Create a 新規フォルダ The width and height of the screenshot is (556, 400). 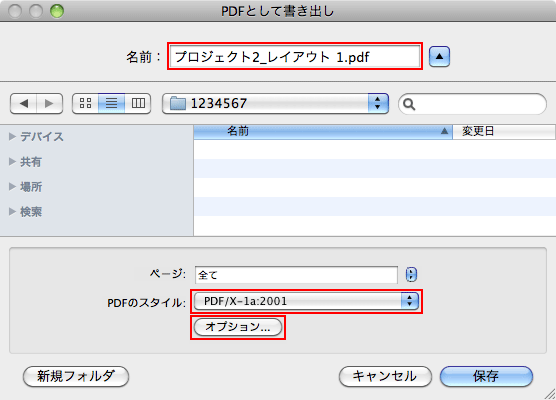click(x=76, y=376)
